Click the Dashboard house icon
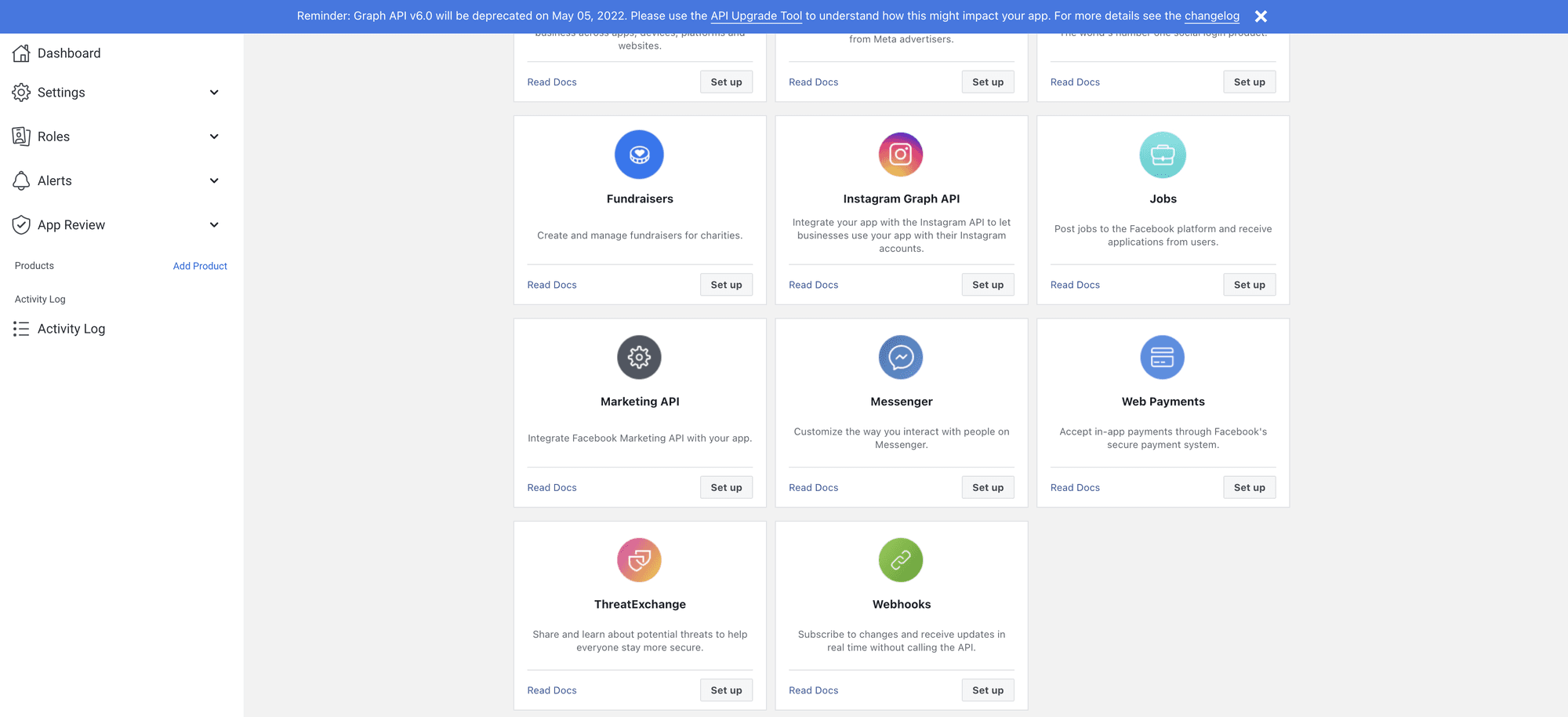Image resolution: width=1568 pixels, height=717 pixels. (x=21, y=53)
